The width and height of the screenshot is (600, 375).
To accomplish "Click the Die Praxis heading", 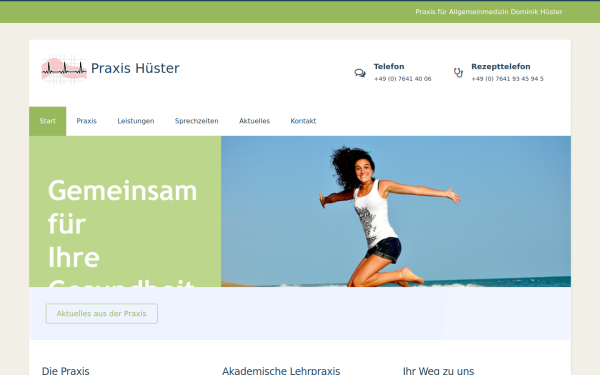I will pyautogui.click(x=65, y=371).
